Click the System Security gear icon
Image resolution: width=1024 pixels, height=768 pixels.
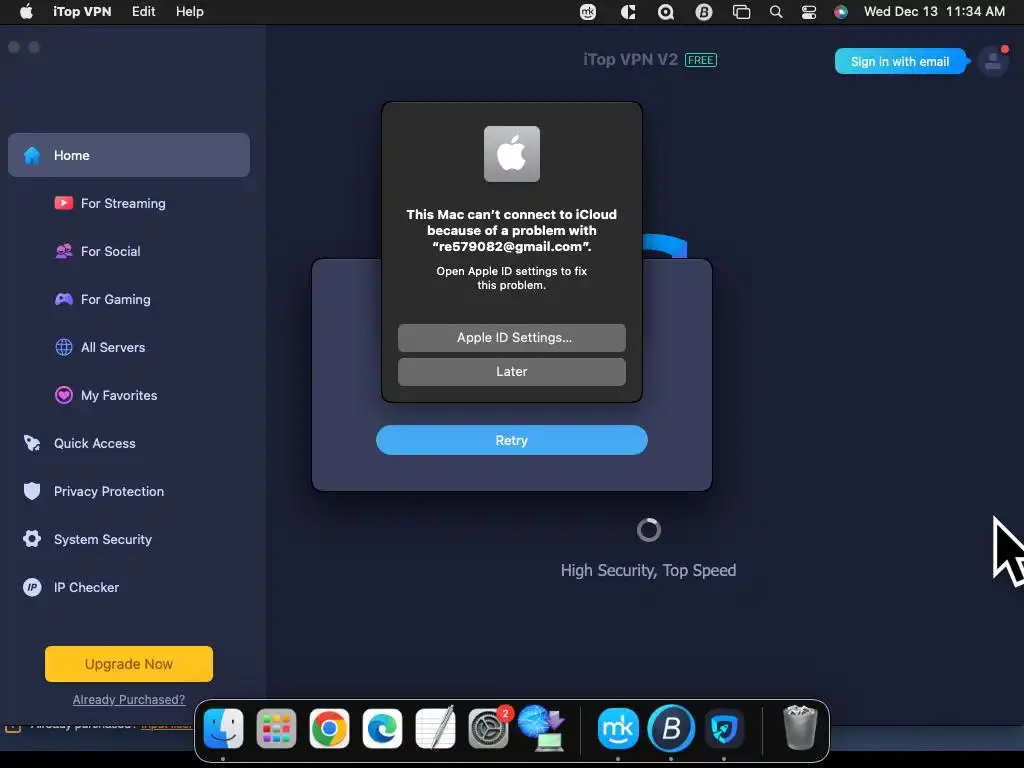click(32, 539)
